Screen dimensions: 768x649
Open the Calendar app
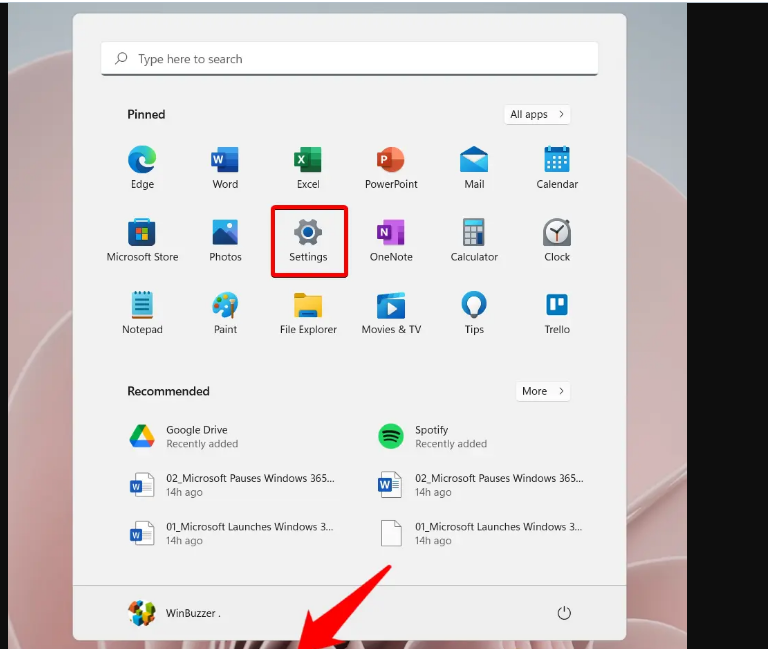557,167
